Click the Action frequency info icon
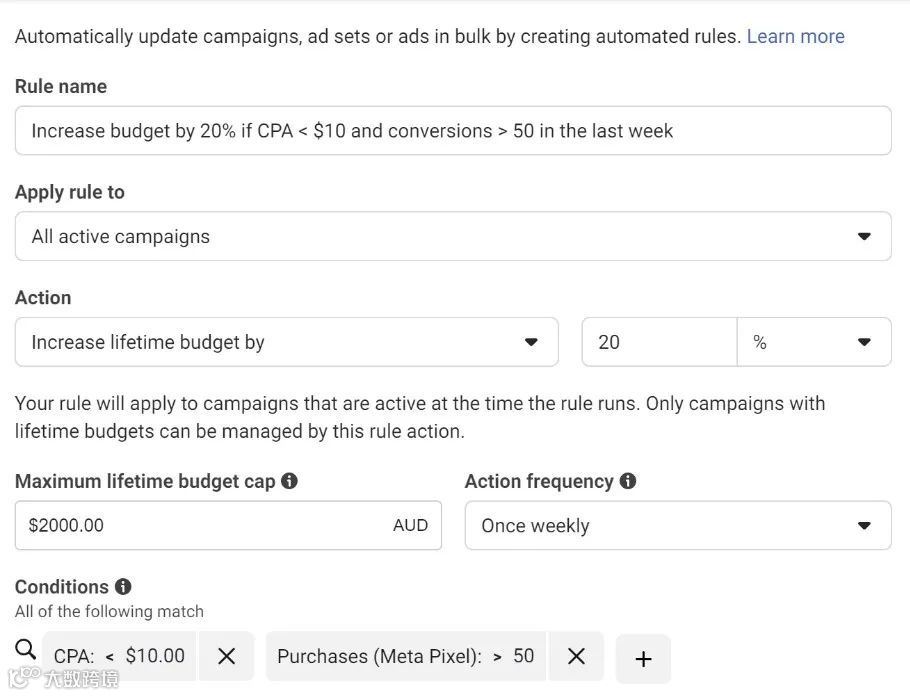 point(628,481)
